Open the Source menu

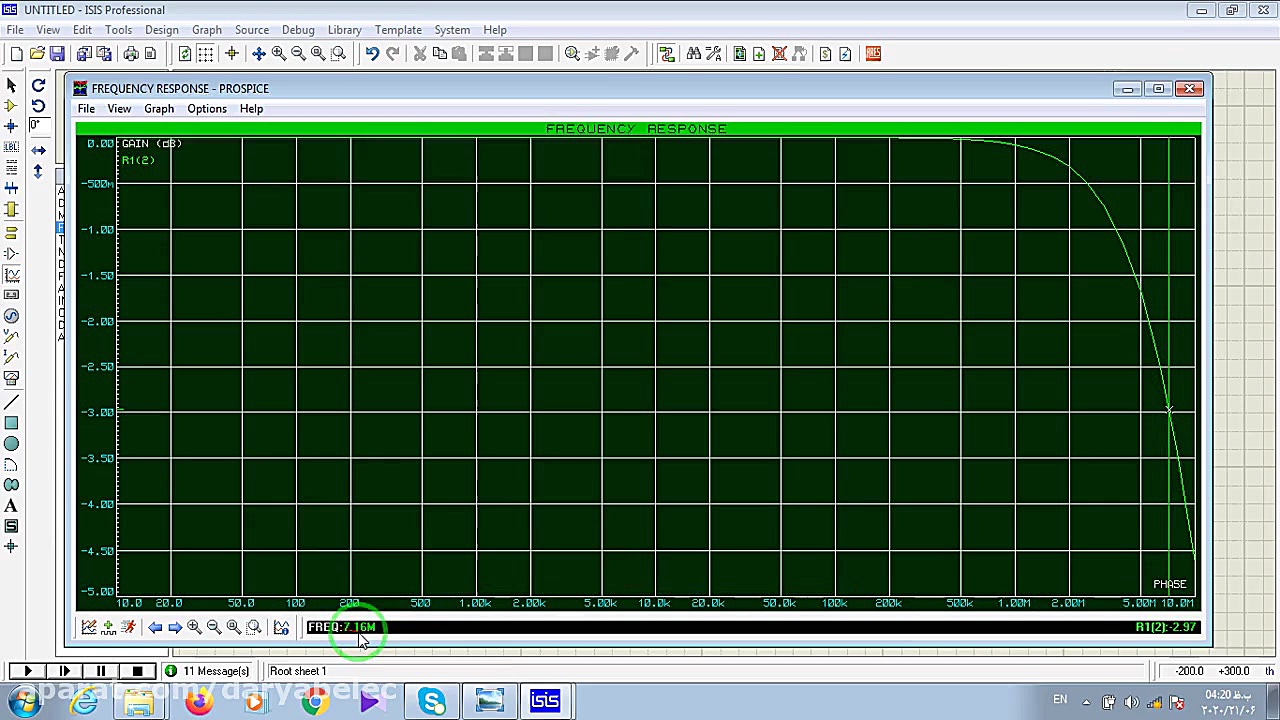[x=252, y=30]
